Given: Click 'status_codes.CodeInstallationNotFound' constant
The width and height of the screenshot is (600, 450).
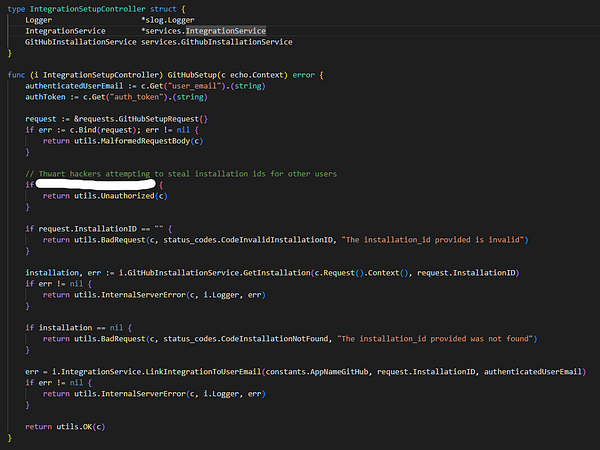Looking at the screenshot, I should (x=246, y=339).
